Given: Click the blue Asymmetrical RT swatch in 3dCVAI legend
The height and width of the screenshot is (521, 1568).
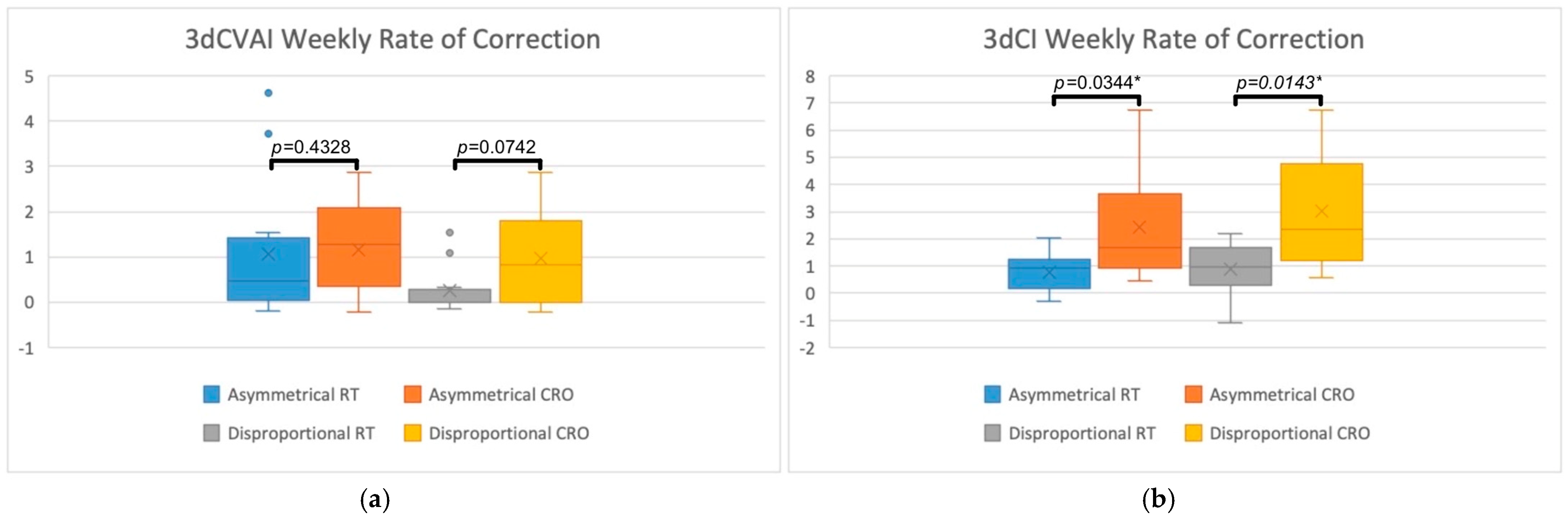Looking at the screenshot, I should tap(211, 394).
